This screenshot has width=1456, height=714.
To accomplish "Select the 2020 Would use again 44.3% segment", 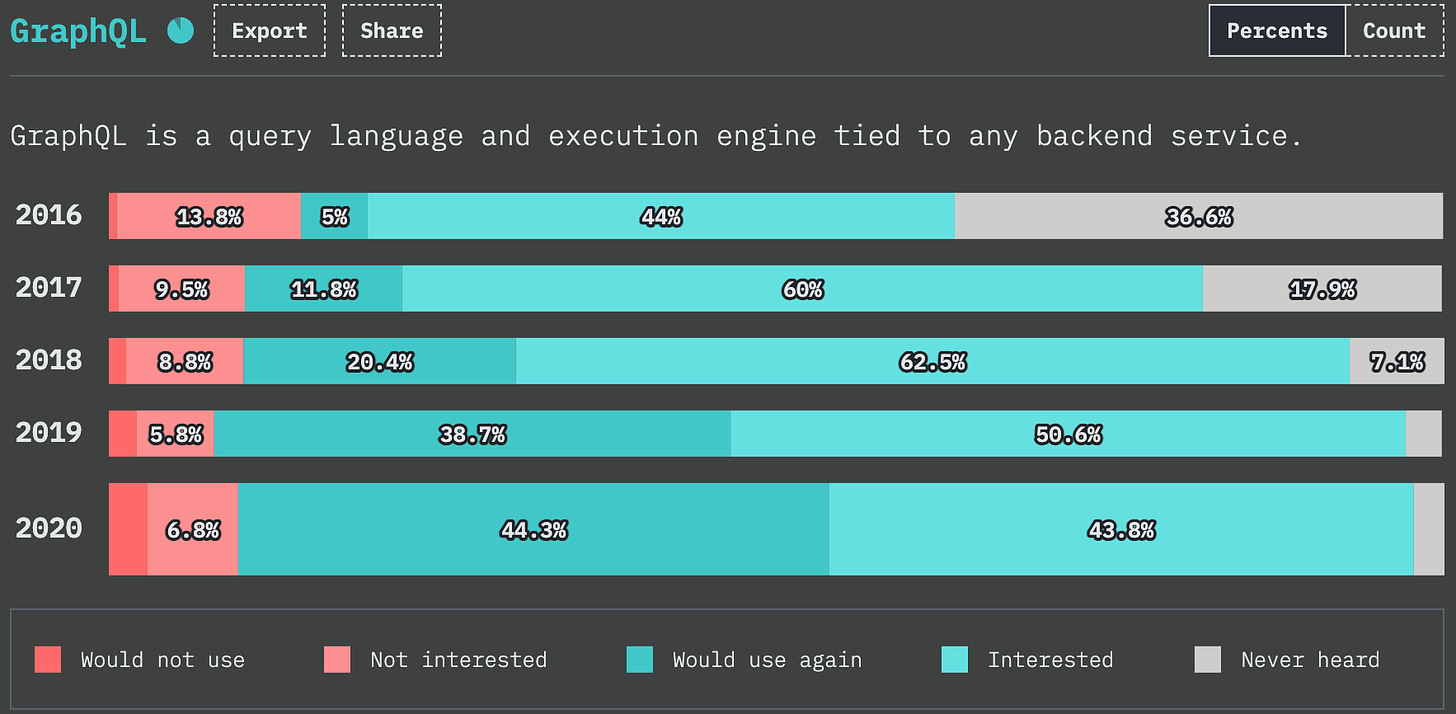I will click(534, 529).
